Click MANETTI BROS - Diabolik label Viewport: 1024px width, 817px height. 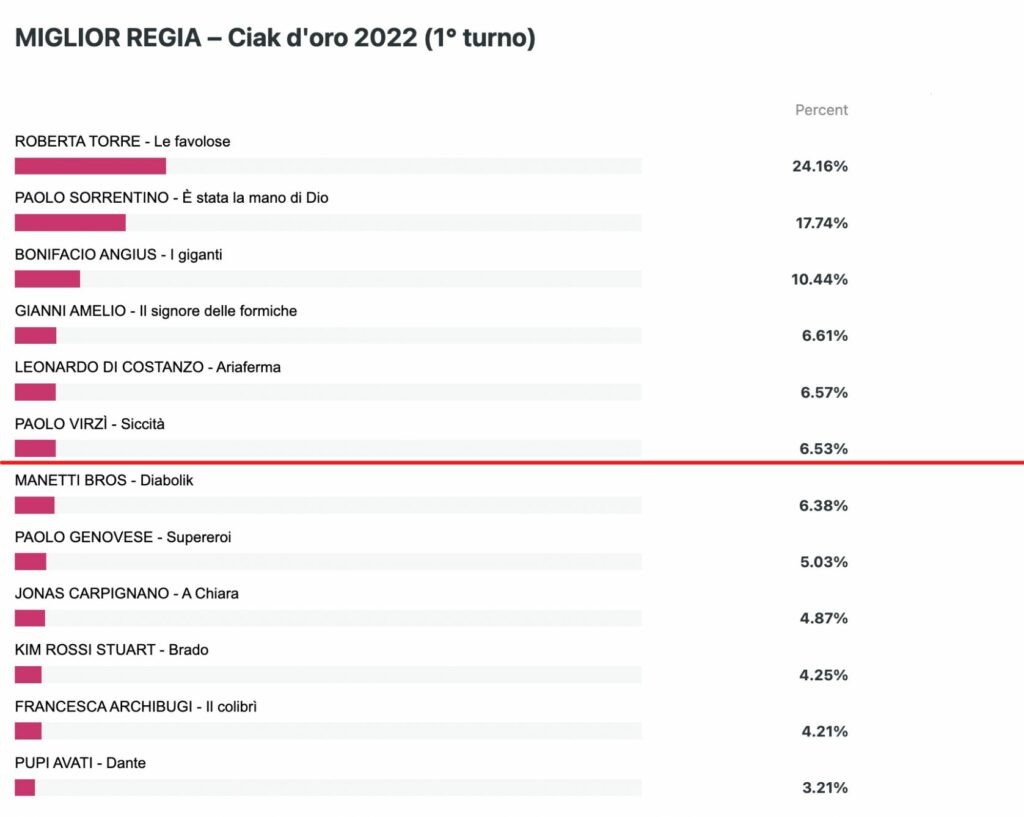pos(104,481)
